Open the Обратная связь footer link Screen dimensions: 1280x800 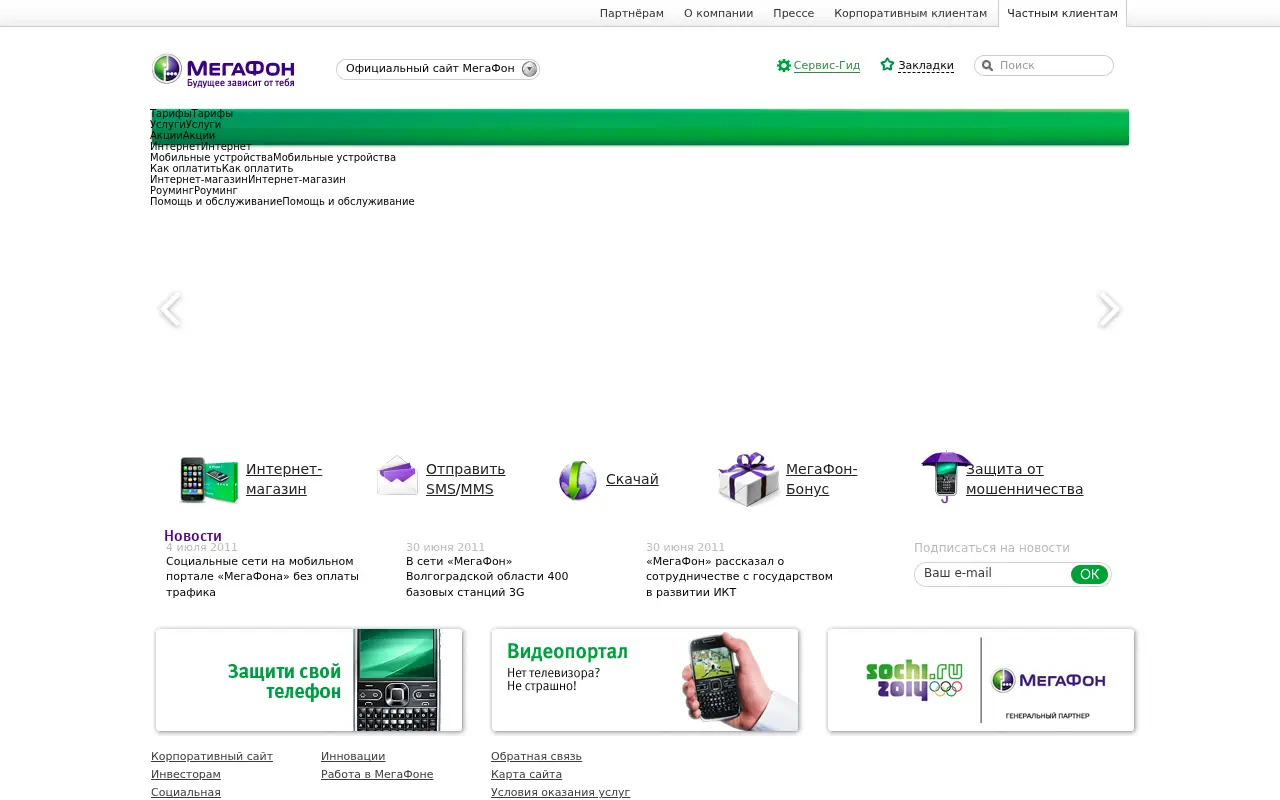point(536,757)
